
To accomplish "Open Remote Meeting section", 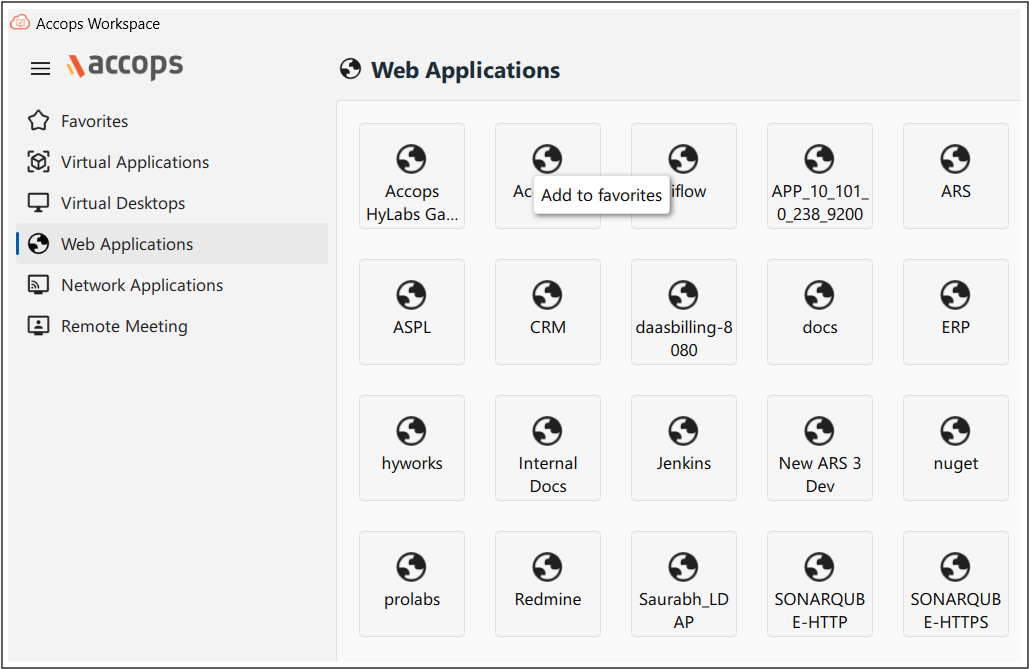I will tap(172, 326).
